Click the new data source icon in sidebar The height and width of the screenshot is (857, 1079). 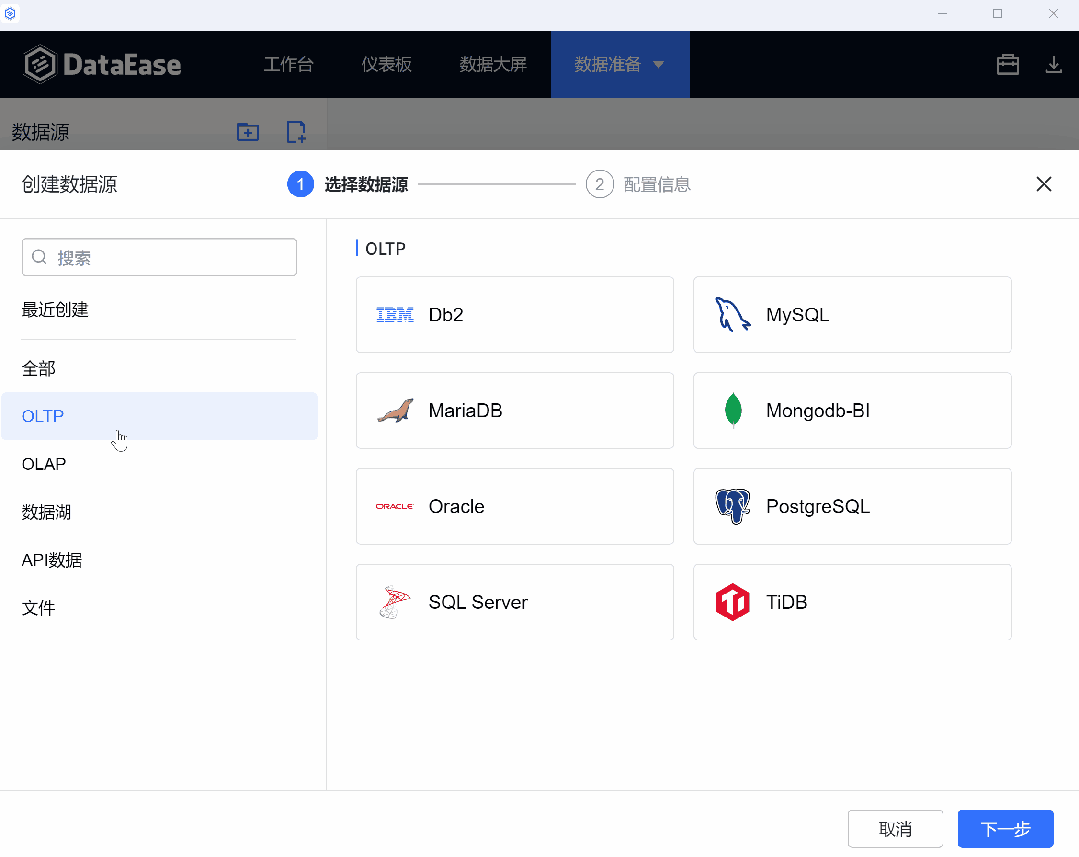coord(296,131)
